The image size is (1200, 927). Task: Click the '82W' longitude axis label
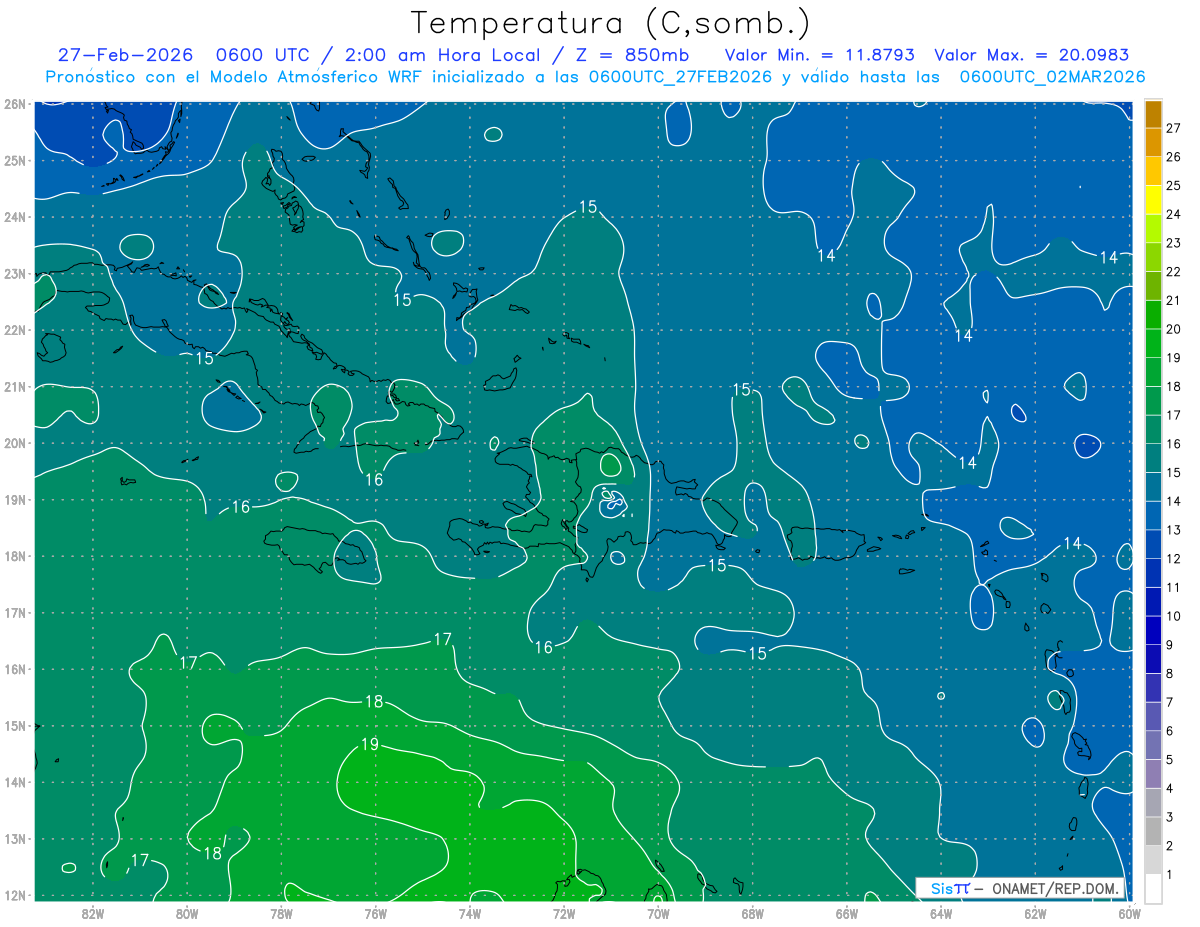click(93, 913)
